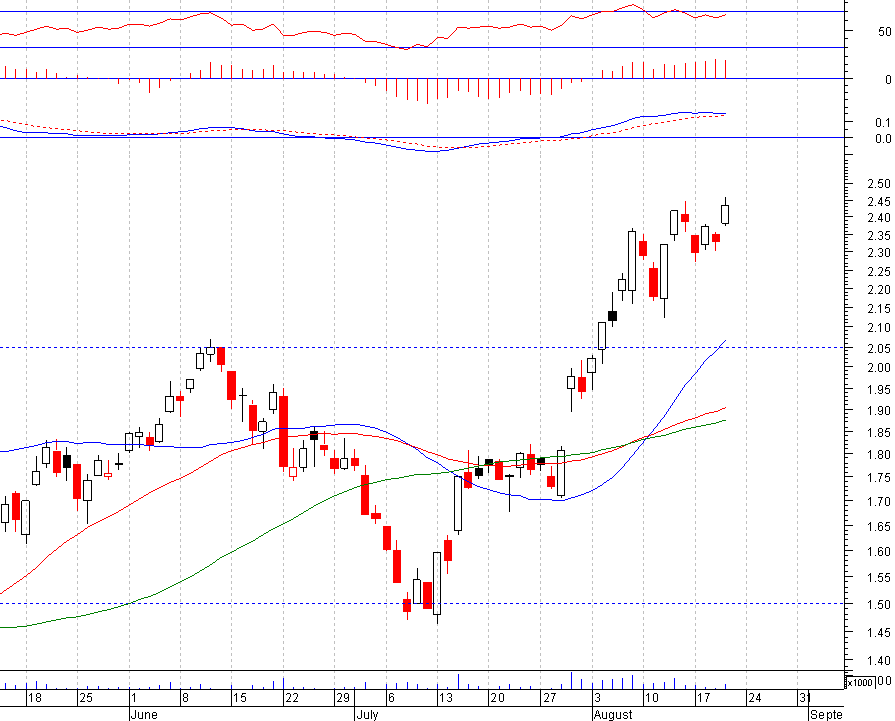Pick the 1.40 price axis value
The width and height of the screenshot is (895, 721).
pyautogui.click(x=878, y=660)
